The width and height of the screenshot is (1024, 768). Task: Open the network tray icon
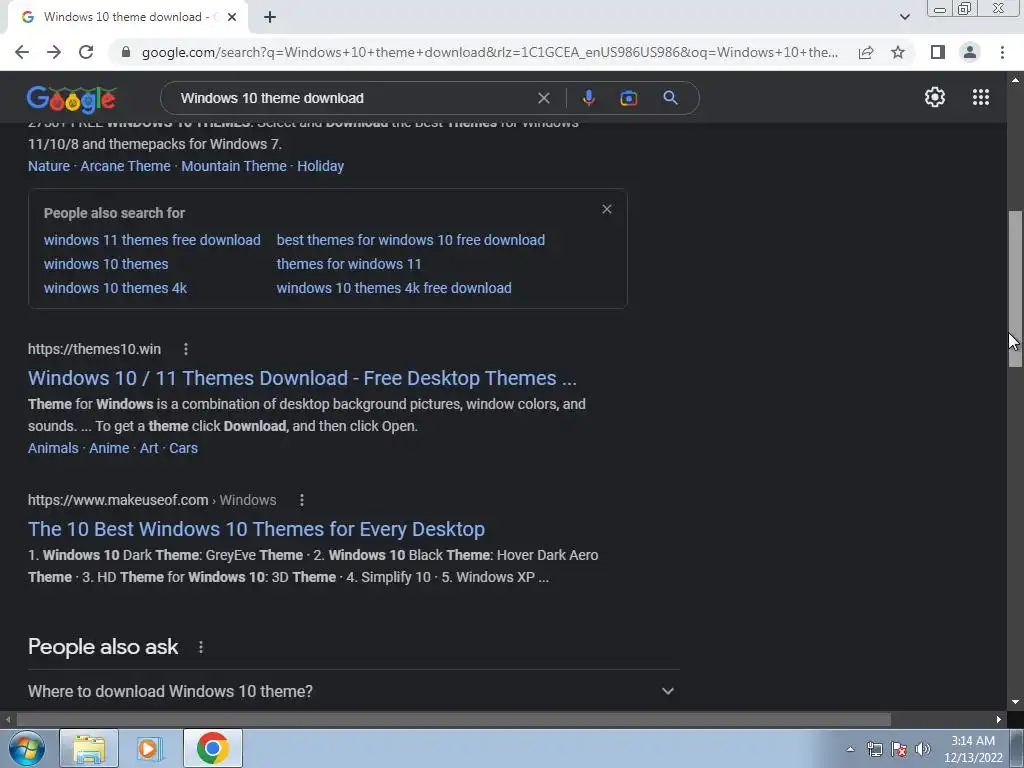point(874,749)
